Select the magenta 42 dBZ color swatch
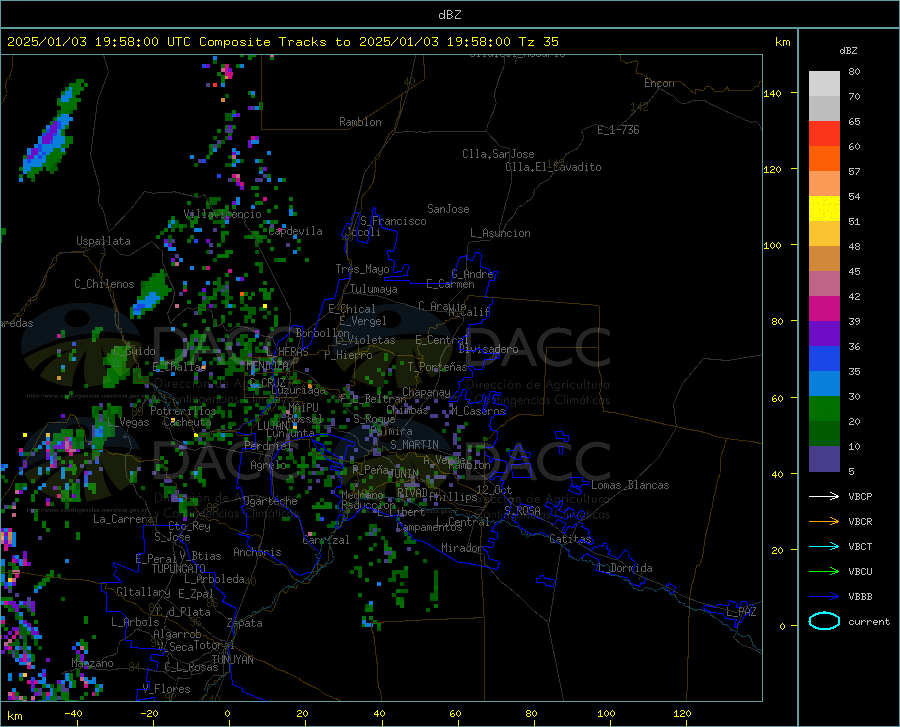Viewport: 900px width, 727px height. (824, 309)
